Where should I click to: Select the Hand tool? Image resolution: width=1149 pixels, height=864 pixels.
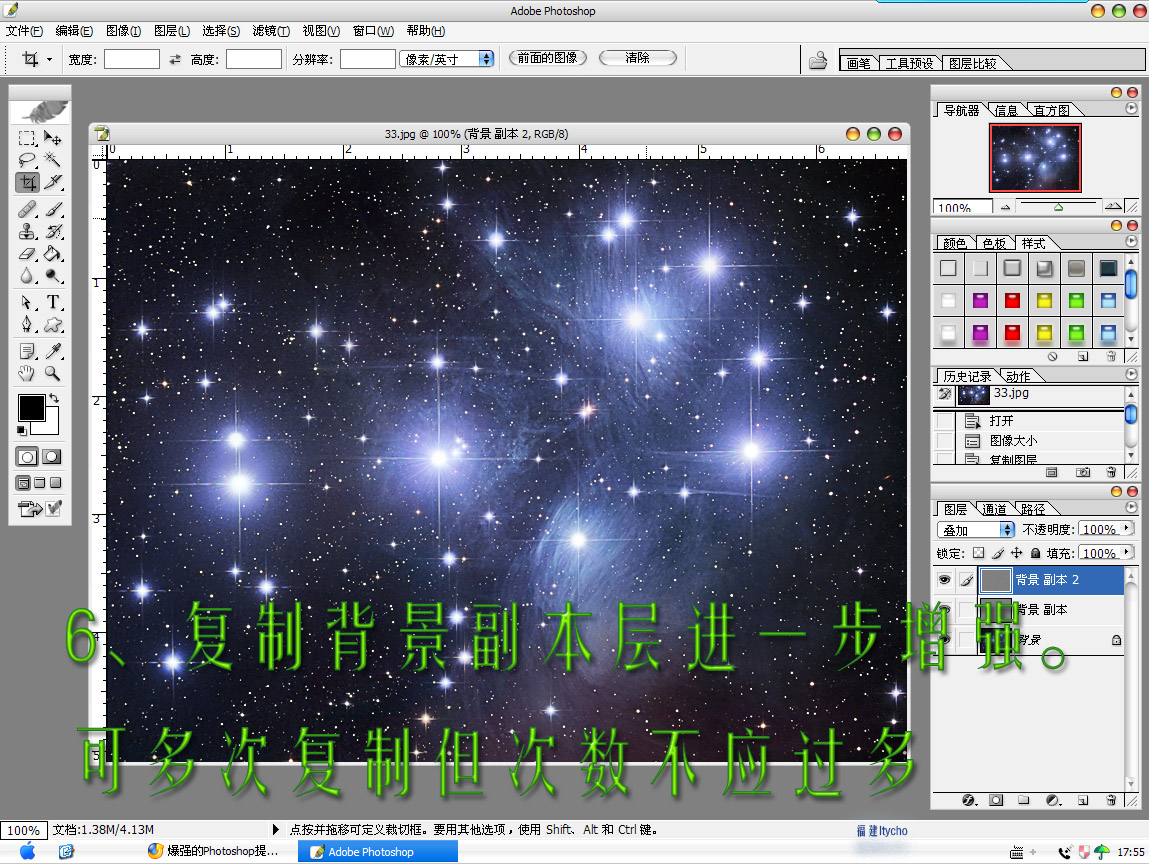click(27, 373)
